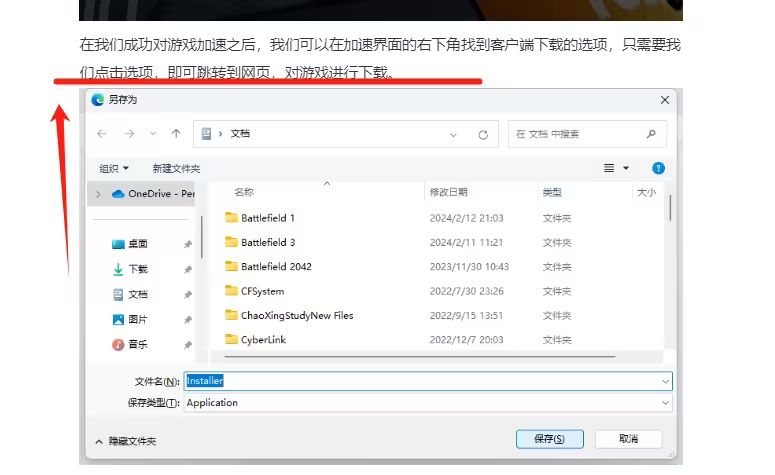Click the Edge icon in dialog title
Image resolution: width=775 pixels, height=475 pixels.
[x=97, y=100]
